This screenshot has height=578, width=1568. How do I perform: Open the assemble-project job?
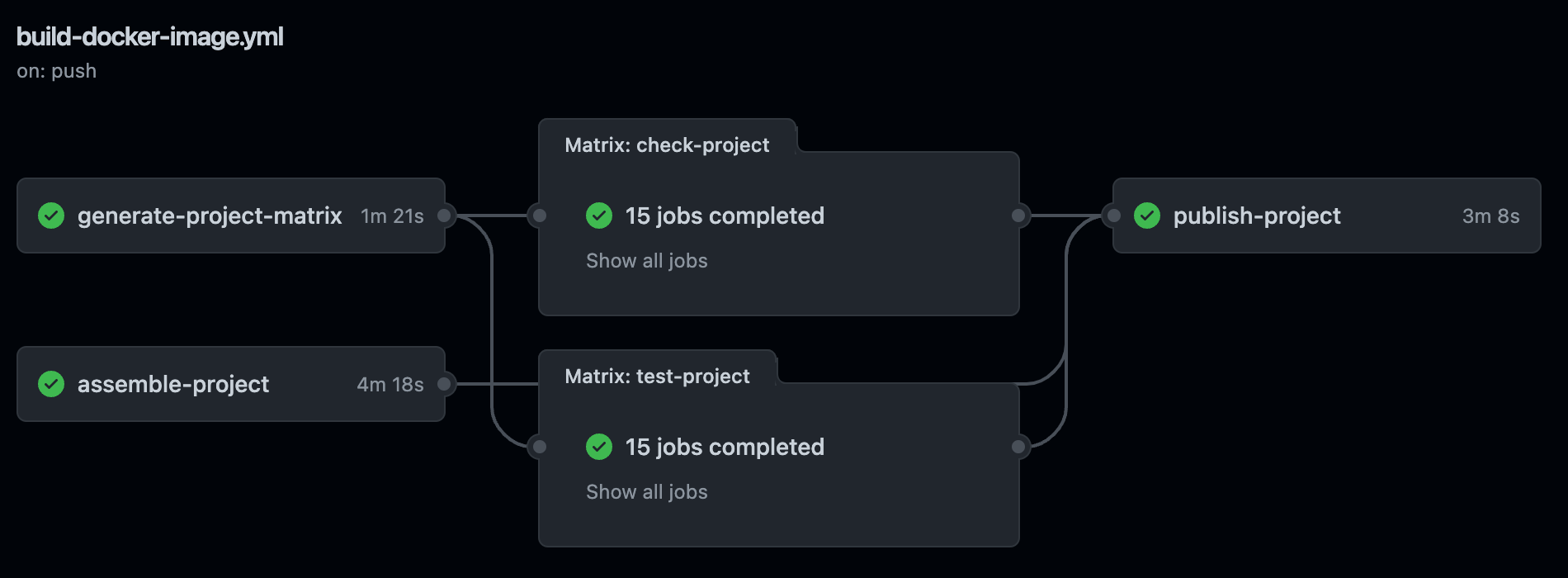pos(173,384)
